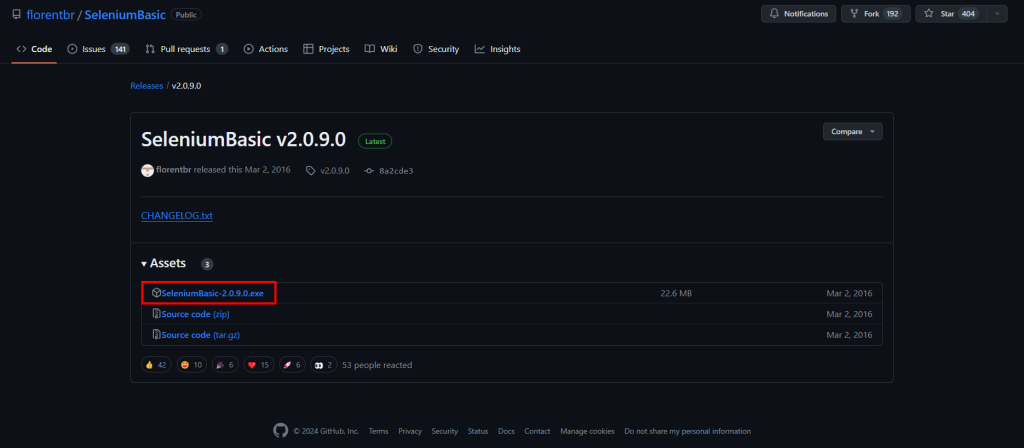Fork the repository
This screenshot has height=448, width=1024.
[x=872, y=14]
